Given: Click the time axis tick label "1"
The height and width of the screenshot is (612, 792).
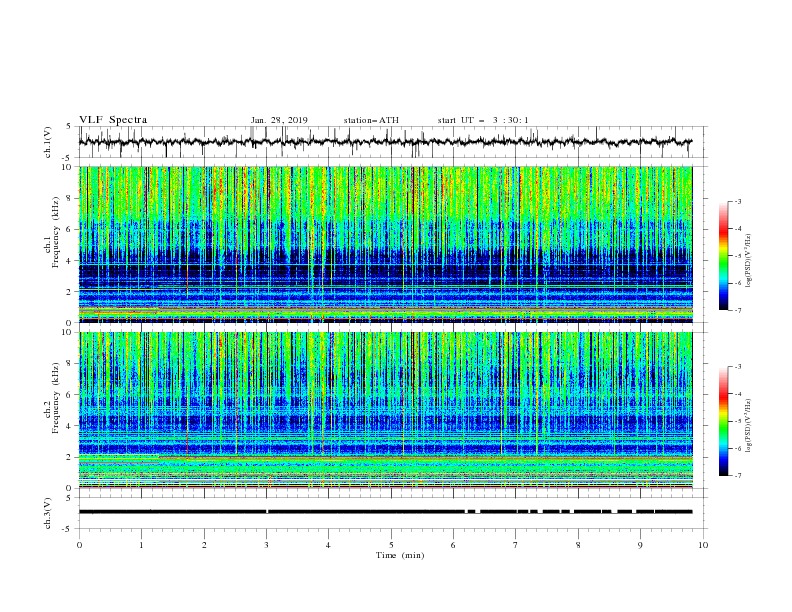Looking at the screenshot, I should [x=141, y=545].
